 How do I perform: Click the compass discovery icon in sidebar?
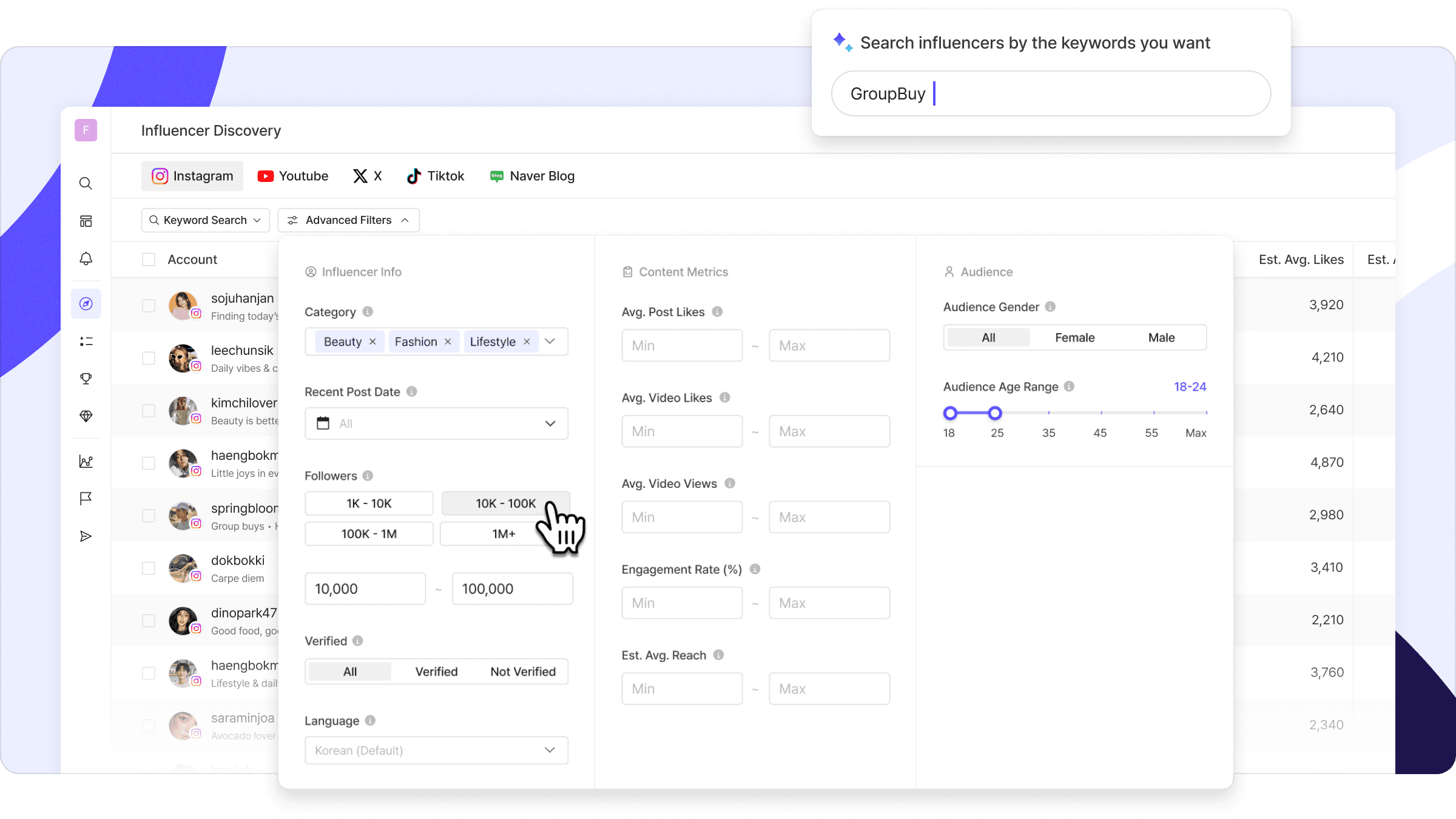86,303
